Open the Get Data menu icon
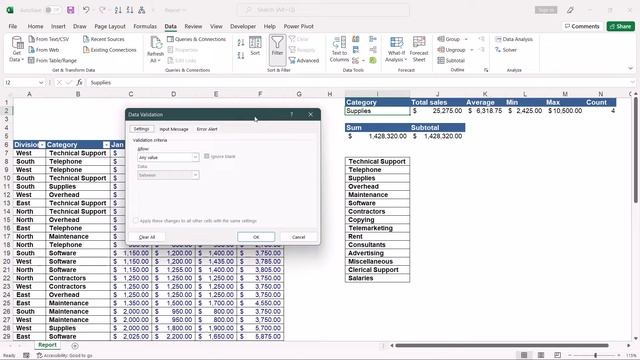This screenshot has width=640, height=360. click(x=17, y=49)
